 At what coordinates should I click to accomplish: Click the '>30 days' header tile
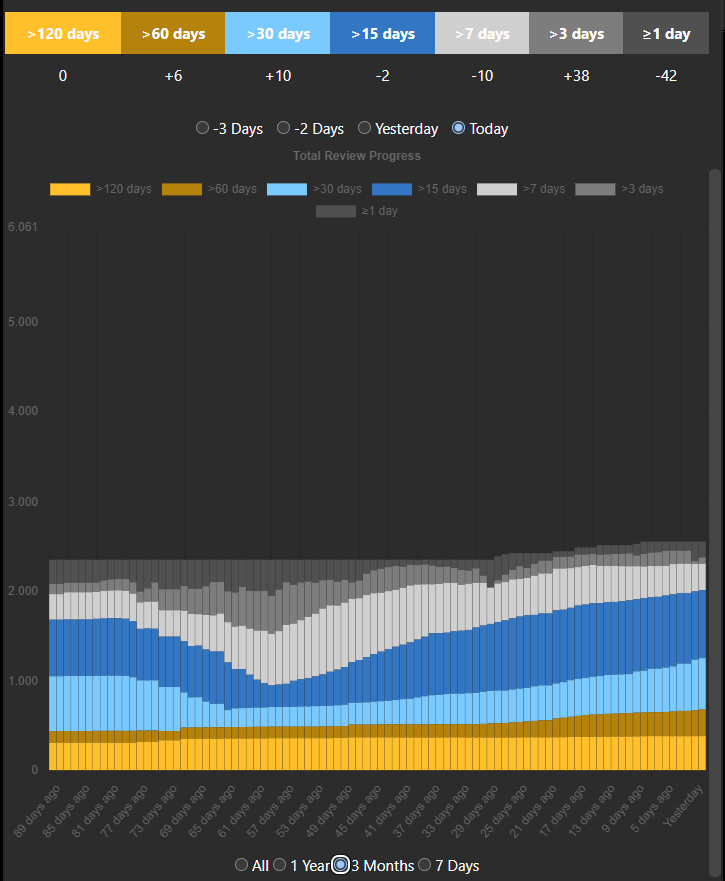(278, 34)
